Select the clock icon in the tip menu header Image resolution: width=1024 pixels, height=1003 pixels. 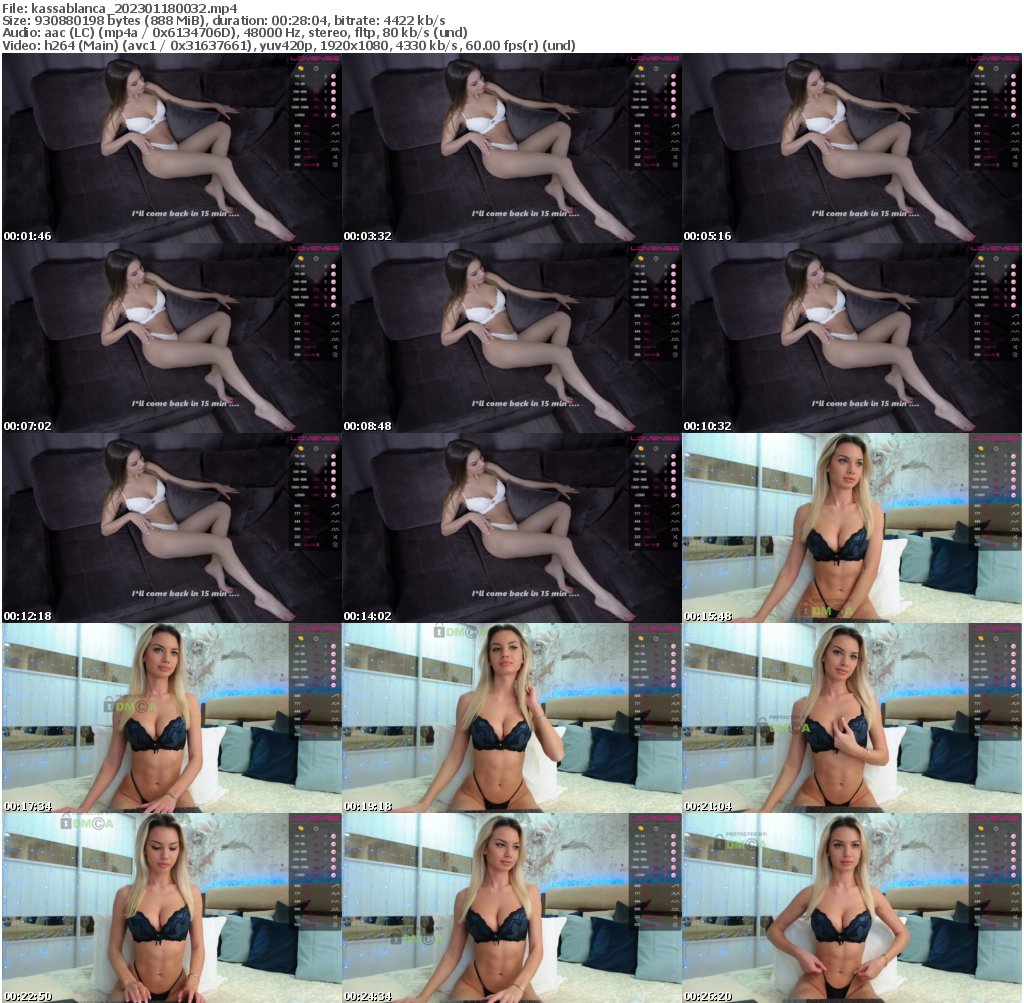[316, 68]
